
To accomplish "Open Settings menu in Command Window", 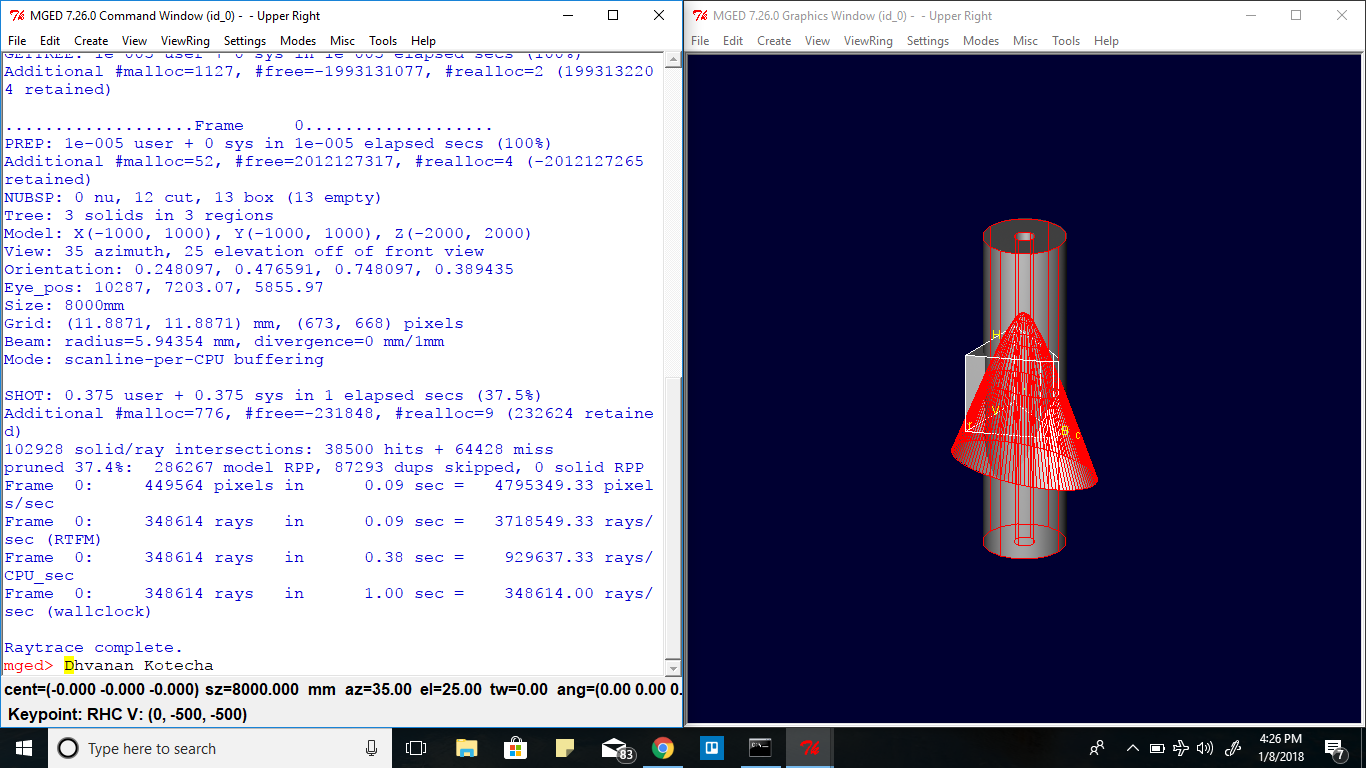I will 245,41.
